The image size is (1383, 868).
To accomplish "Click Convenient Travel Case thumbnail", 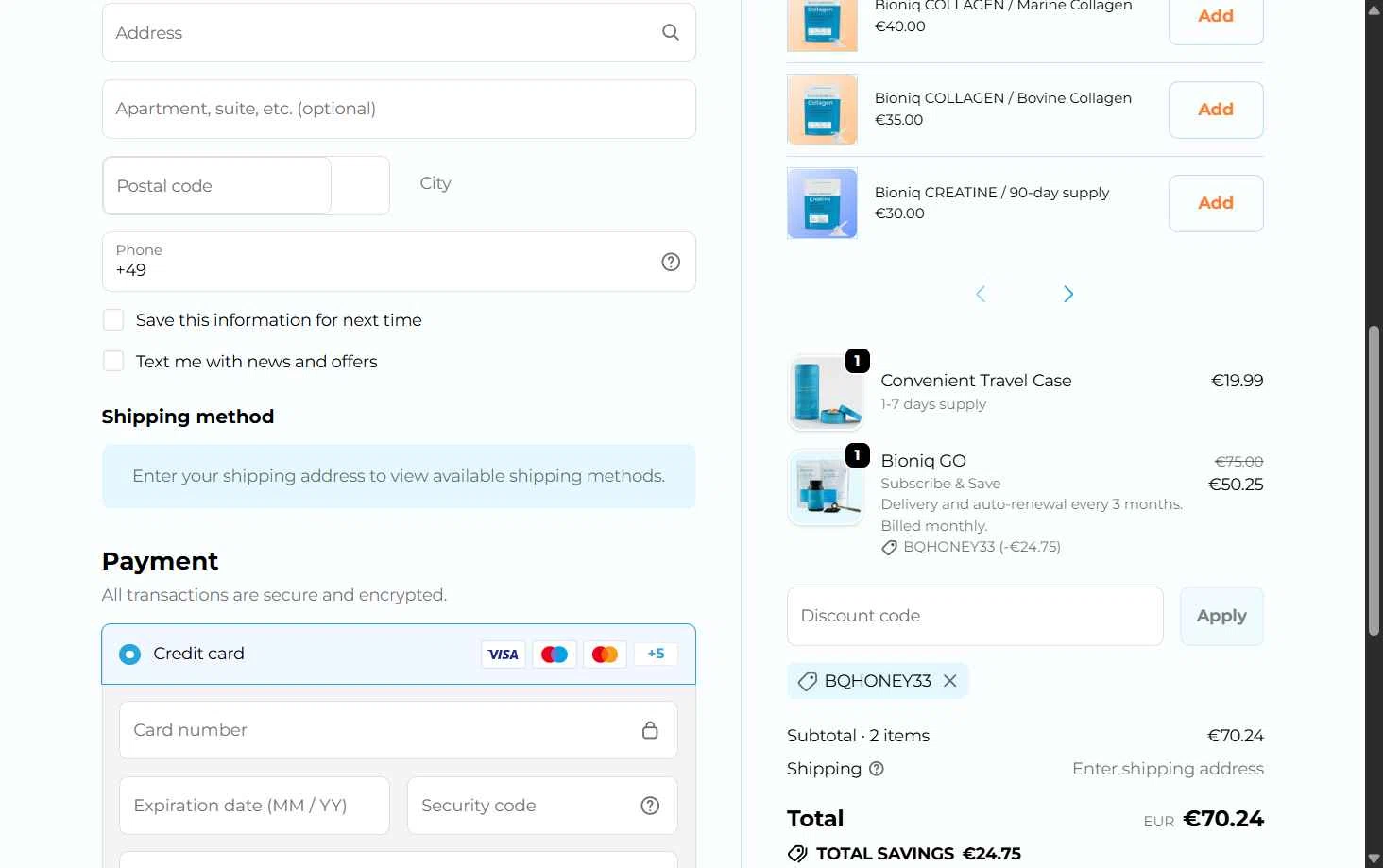I will [x=825, y=392].
